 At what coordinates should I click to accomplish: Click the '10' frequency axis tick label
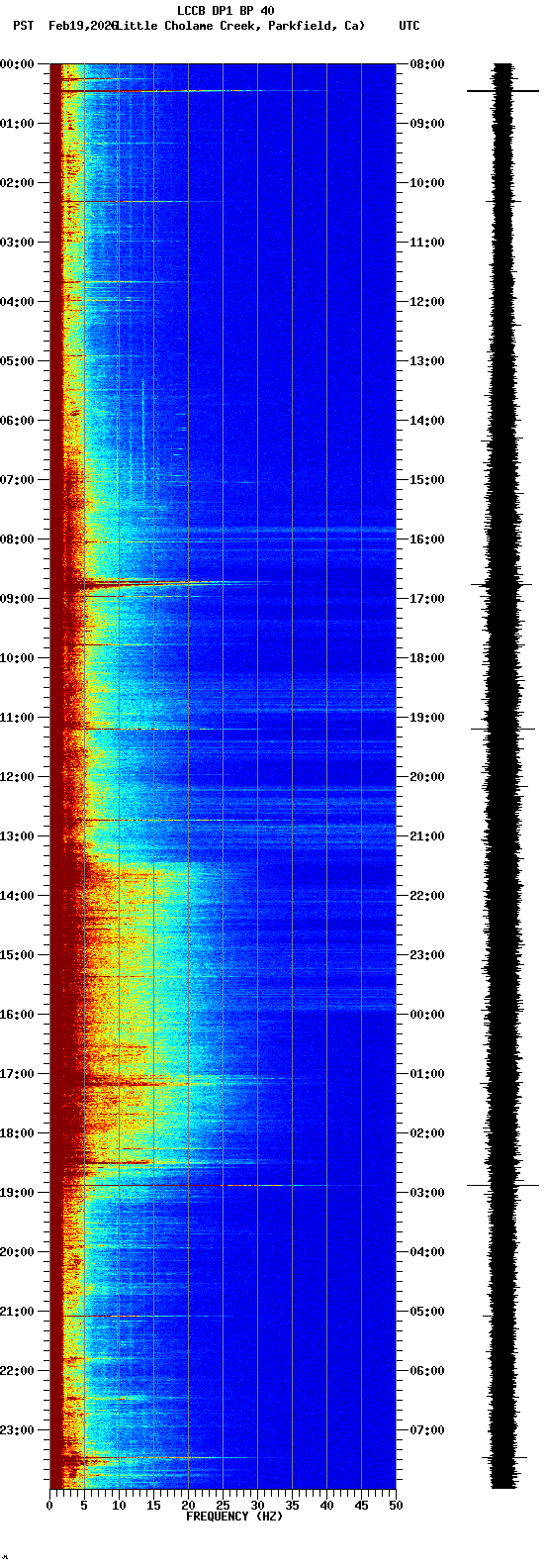click(x=119, y=1506)
